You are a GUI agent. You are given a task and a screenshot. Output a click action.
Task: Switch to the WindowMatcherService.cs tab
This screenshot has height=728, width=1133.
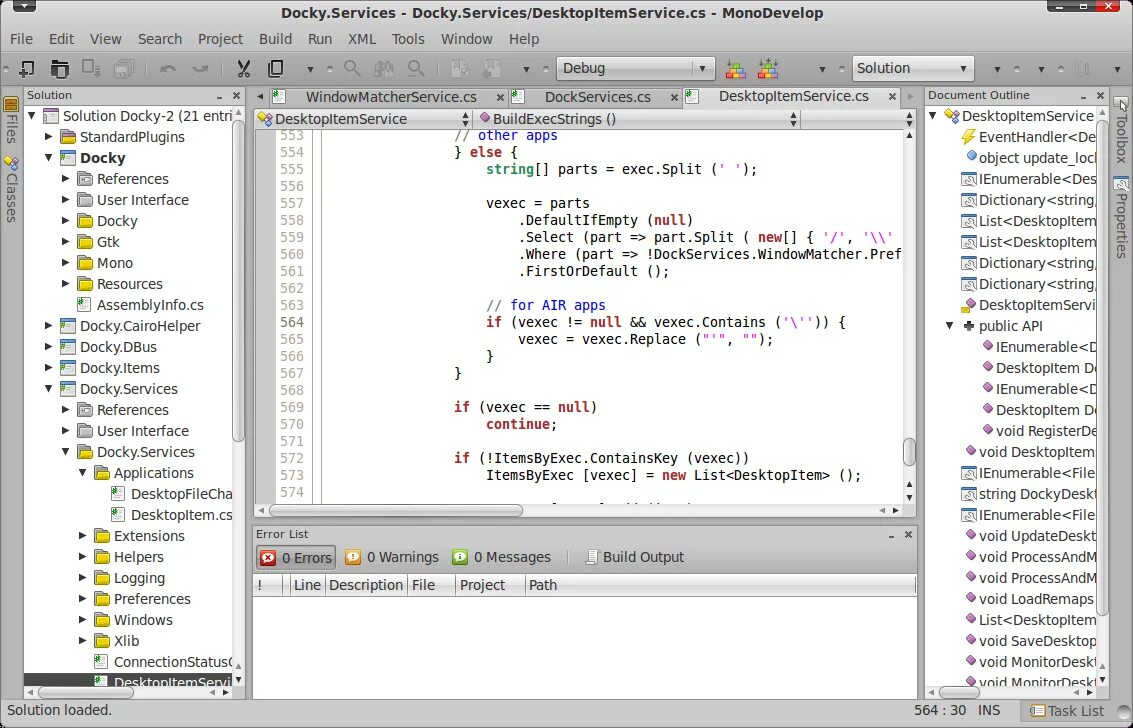(390, 97)
